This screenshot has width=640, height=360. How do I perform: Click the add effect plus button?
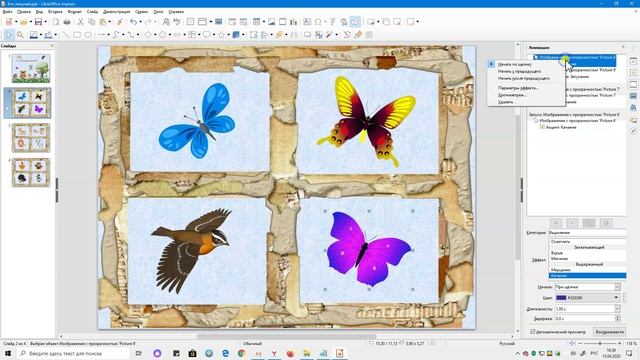pyautogui.click(x=556, y=223)
